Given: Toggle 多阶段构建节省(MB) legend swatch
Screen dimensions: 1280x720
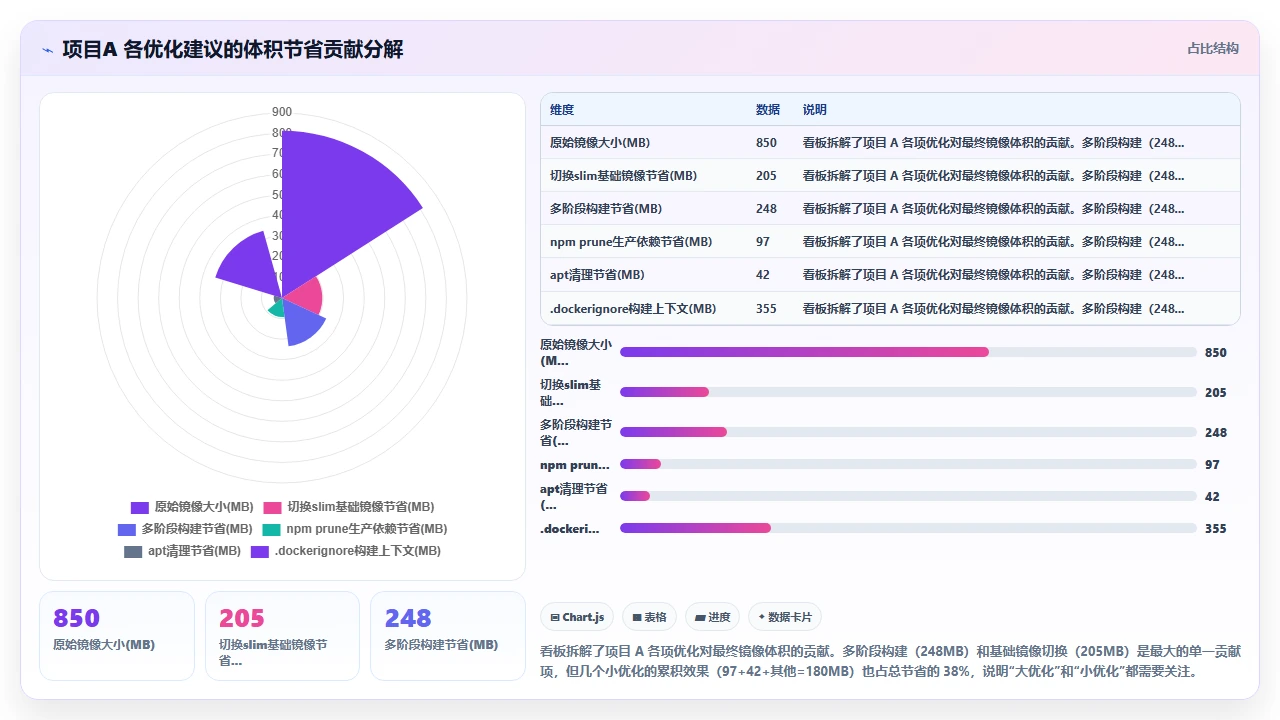Looking at the screenshot, I should pos(127,529).
